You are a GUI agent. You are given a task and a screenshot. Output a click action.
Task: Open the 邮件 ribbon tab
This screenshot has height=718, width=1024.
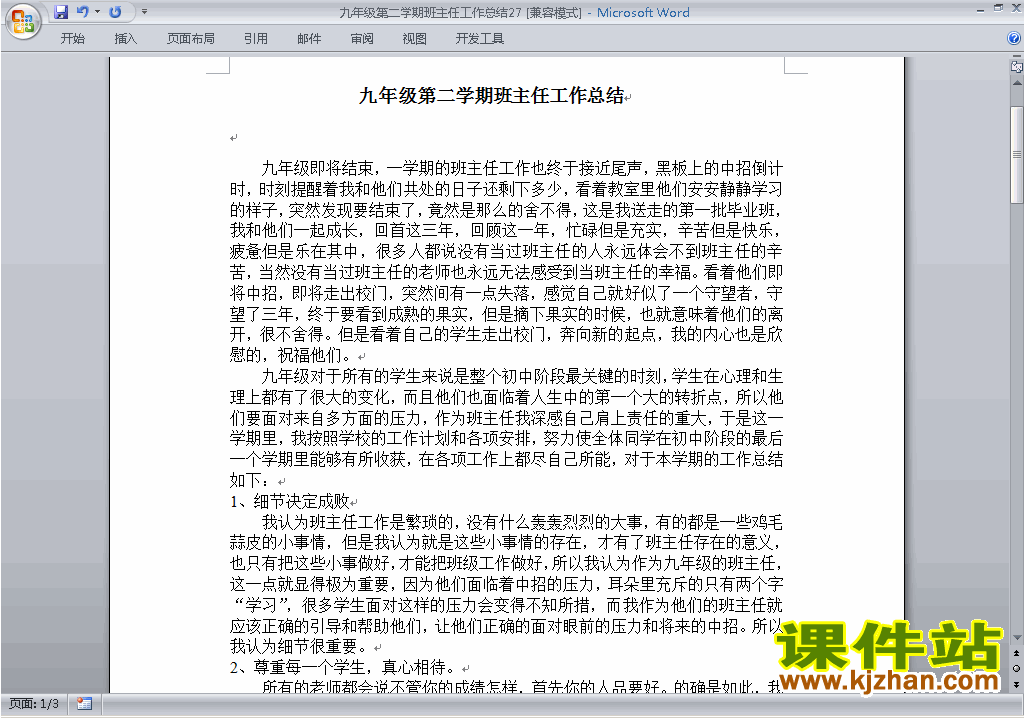(x=309, y=39)
